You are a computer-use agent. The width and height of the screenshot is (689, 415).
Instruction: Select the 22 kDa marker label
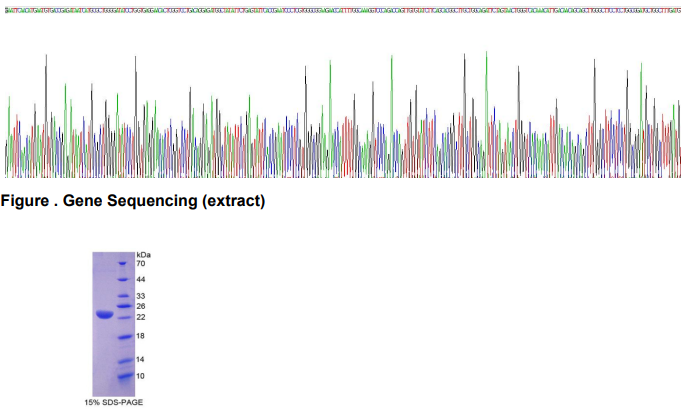pyautogui.click(x=141, y=317)
